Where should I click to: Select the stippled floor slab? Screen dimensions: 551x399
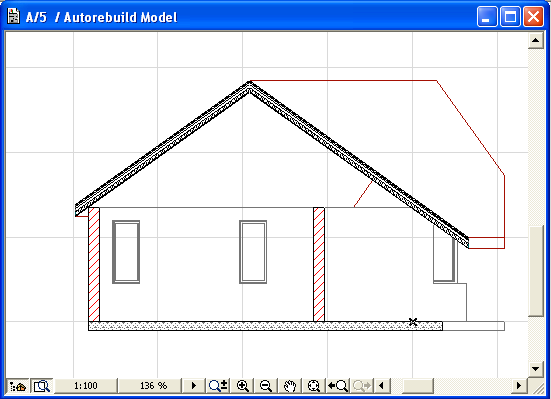click(265, 326)
